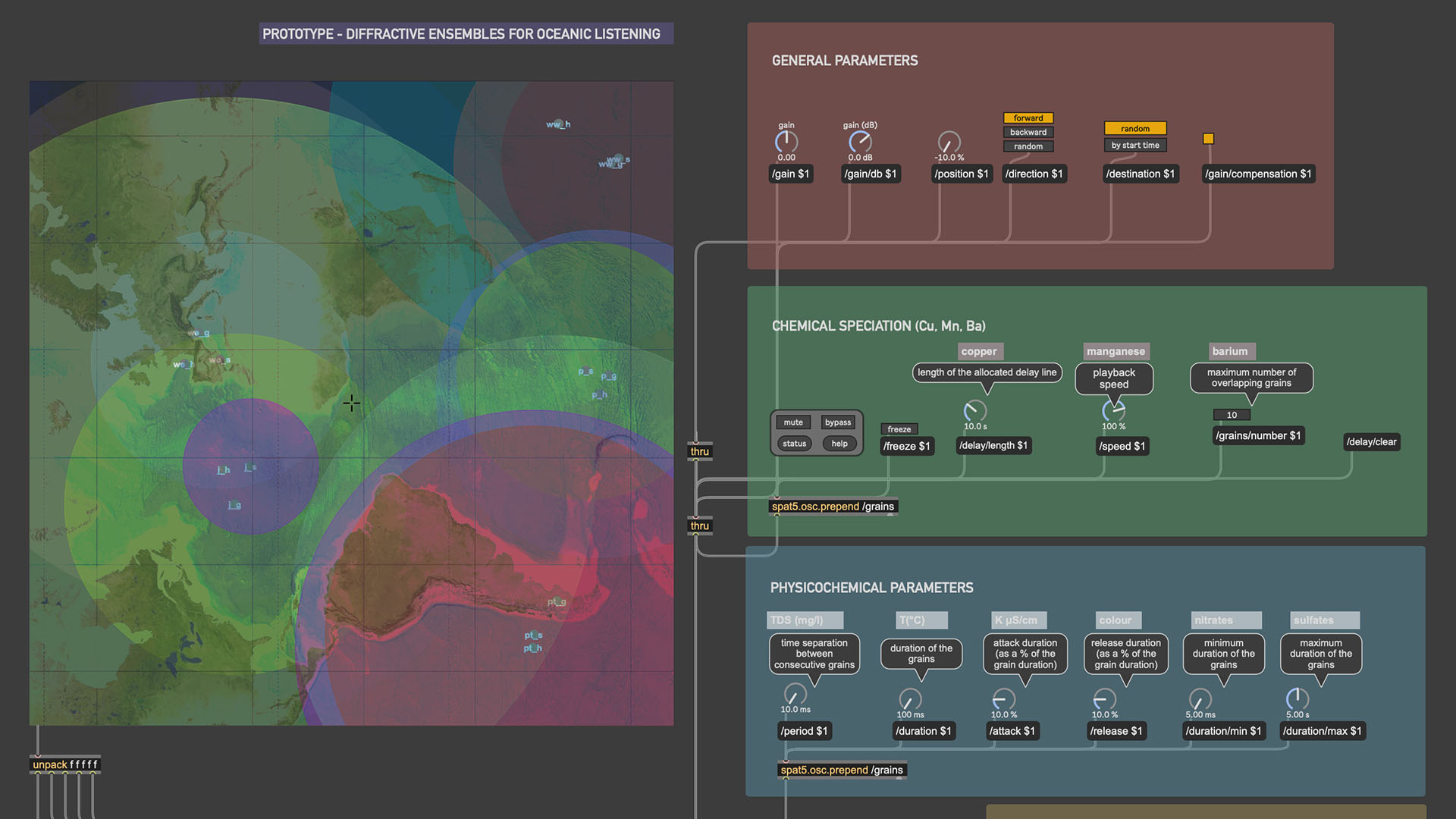Click the gain dial knob

pyautogui.click(x=786, y=142)
